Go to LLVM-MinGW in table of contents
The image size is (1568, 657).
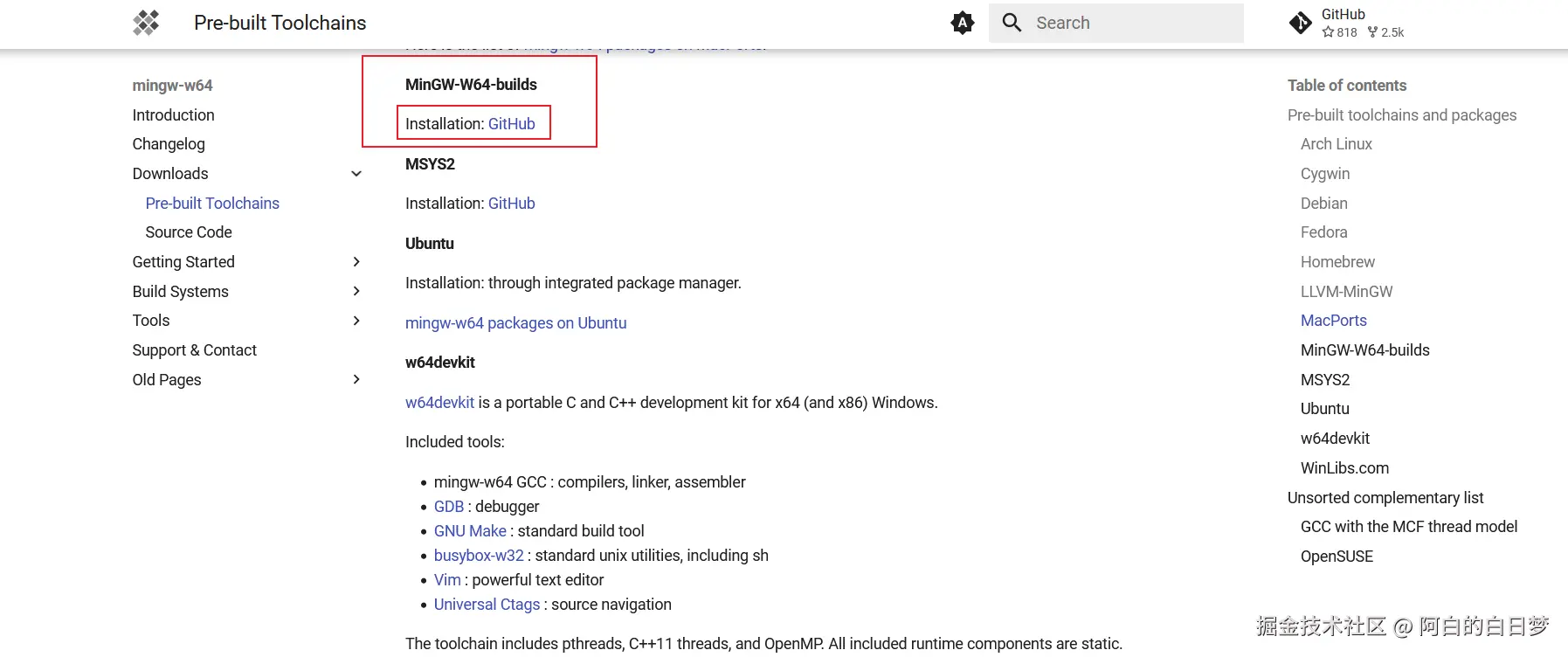click(x=1346, y=292)
